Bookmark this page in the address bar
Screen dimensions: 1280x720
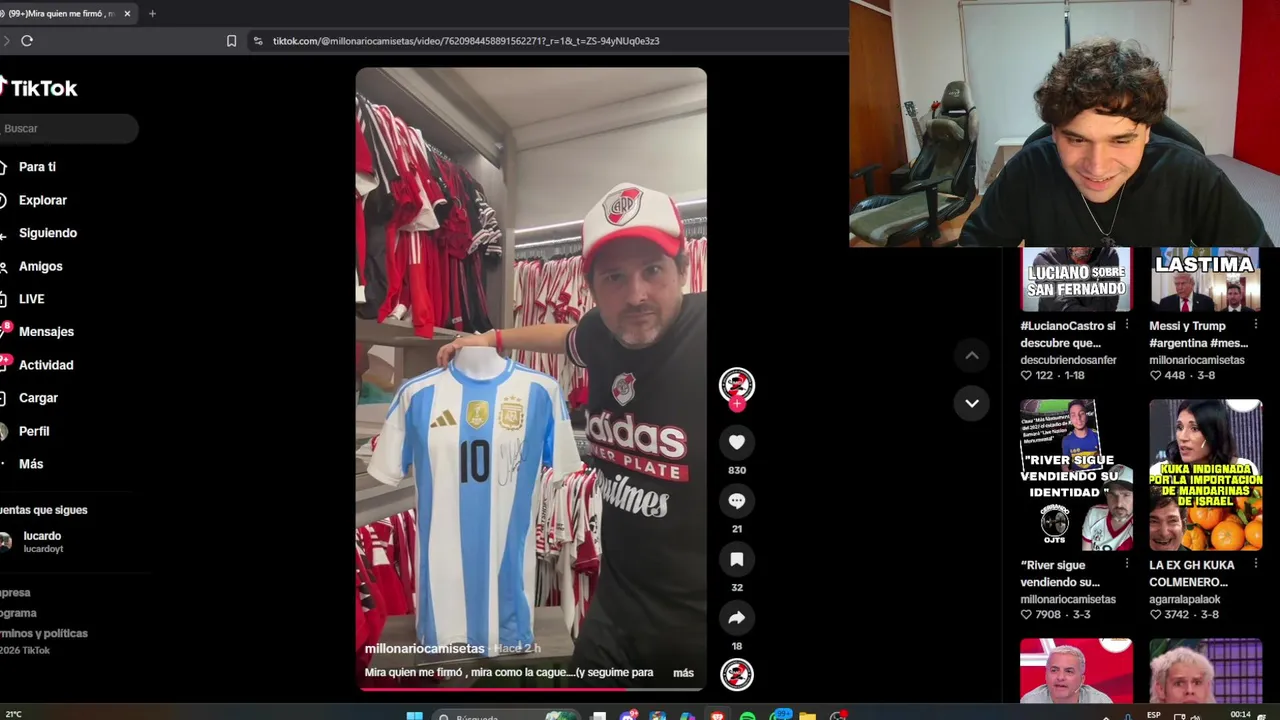coord(231,41)
